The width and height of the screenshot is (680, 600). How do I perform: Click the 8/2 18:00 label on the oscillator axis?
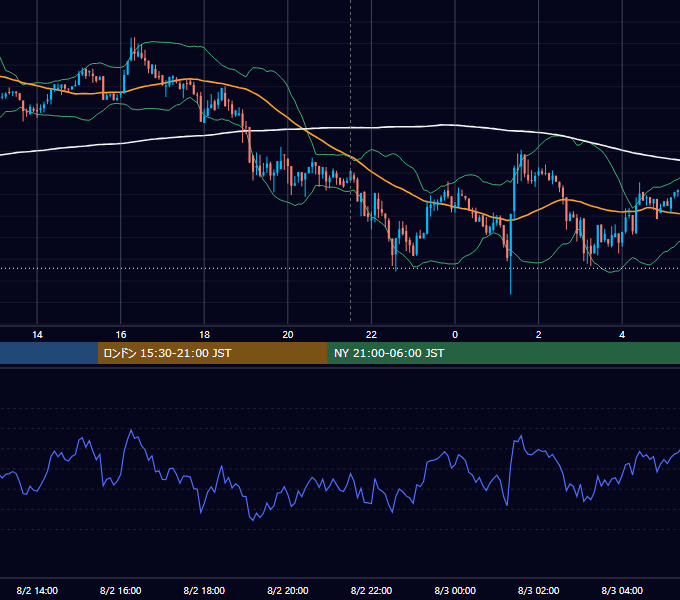pyautogui.click(x=204, y=590)
